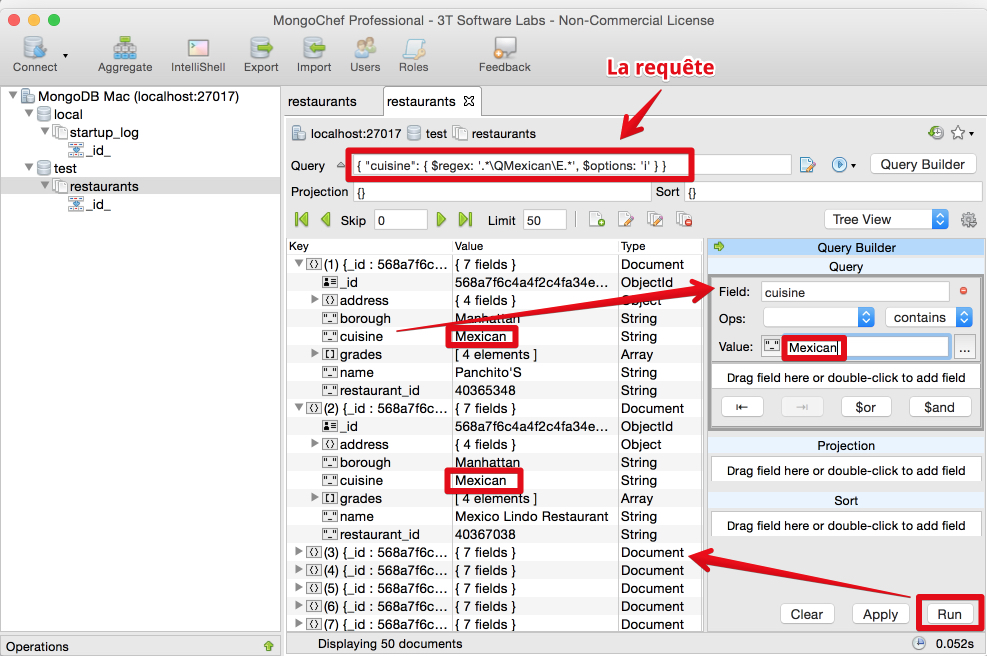Collapse document (1) row
Viewport: 987px width, 656px height.
coord(299,263)
